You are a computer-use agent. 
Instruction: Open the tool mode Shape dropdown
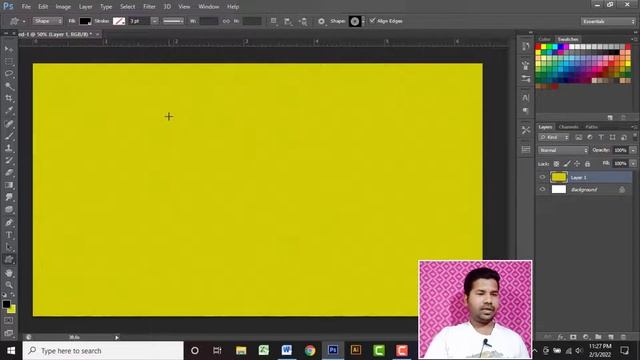tap(47, 21)
